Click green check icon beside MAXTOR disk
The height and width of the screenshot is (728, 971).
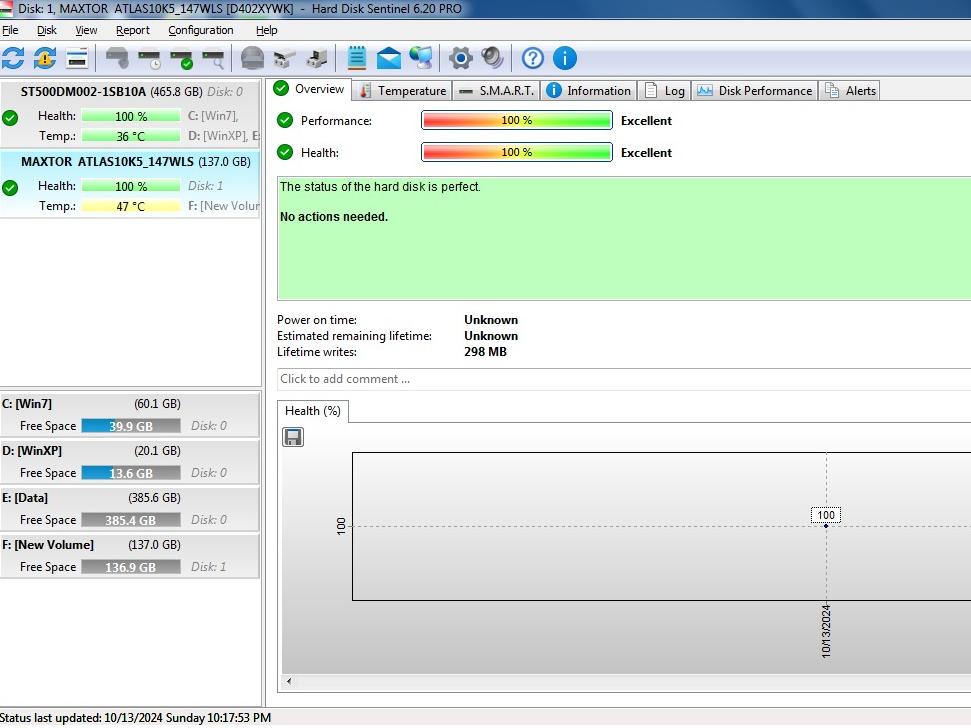10,188
